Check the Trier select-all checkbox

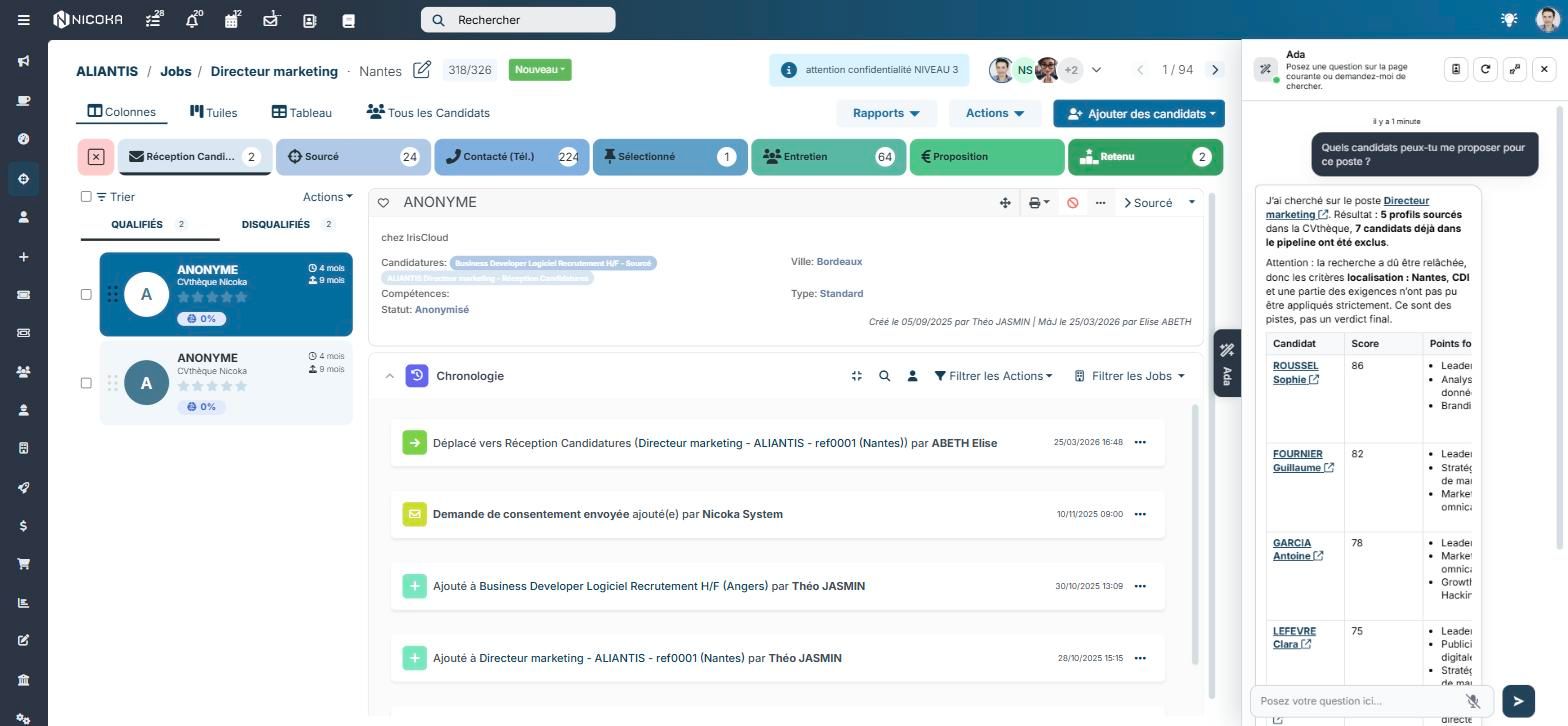point(86,197)
